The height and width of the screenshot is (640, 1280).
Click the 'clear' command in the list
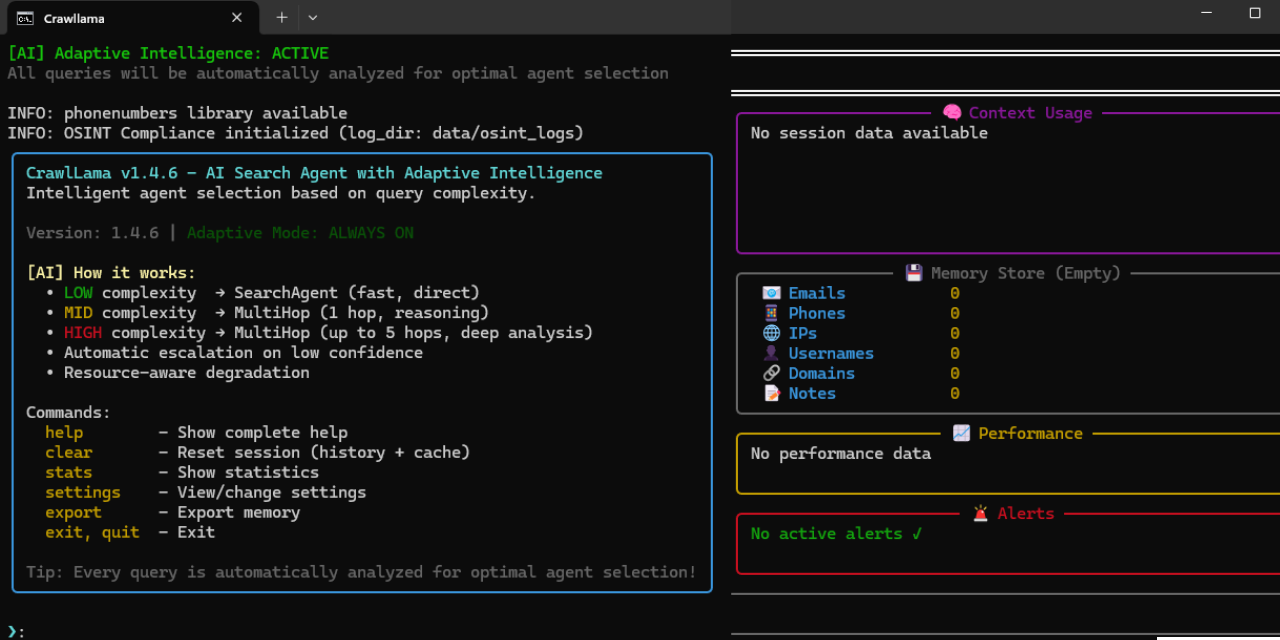[x=69, y=453]
